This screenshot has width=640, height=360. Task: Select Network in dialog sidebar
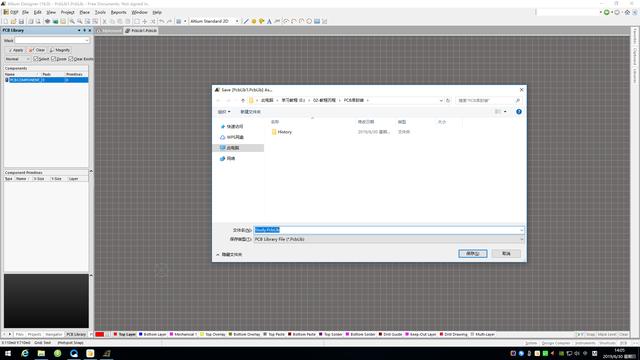(227, 158)
